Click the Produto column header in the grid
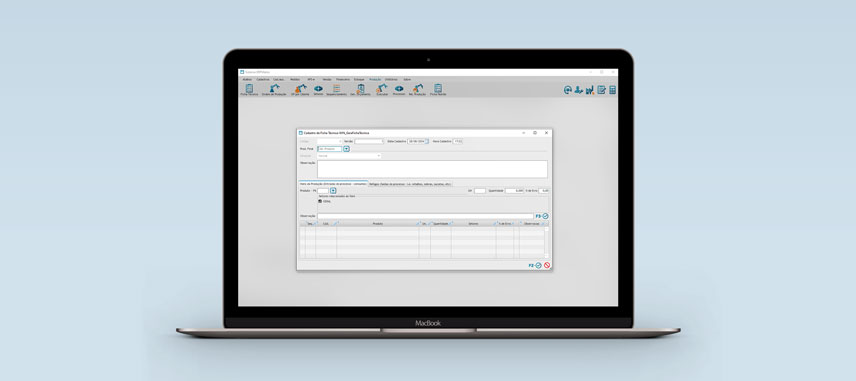856x381 pixels. tap(378, 224)
